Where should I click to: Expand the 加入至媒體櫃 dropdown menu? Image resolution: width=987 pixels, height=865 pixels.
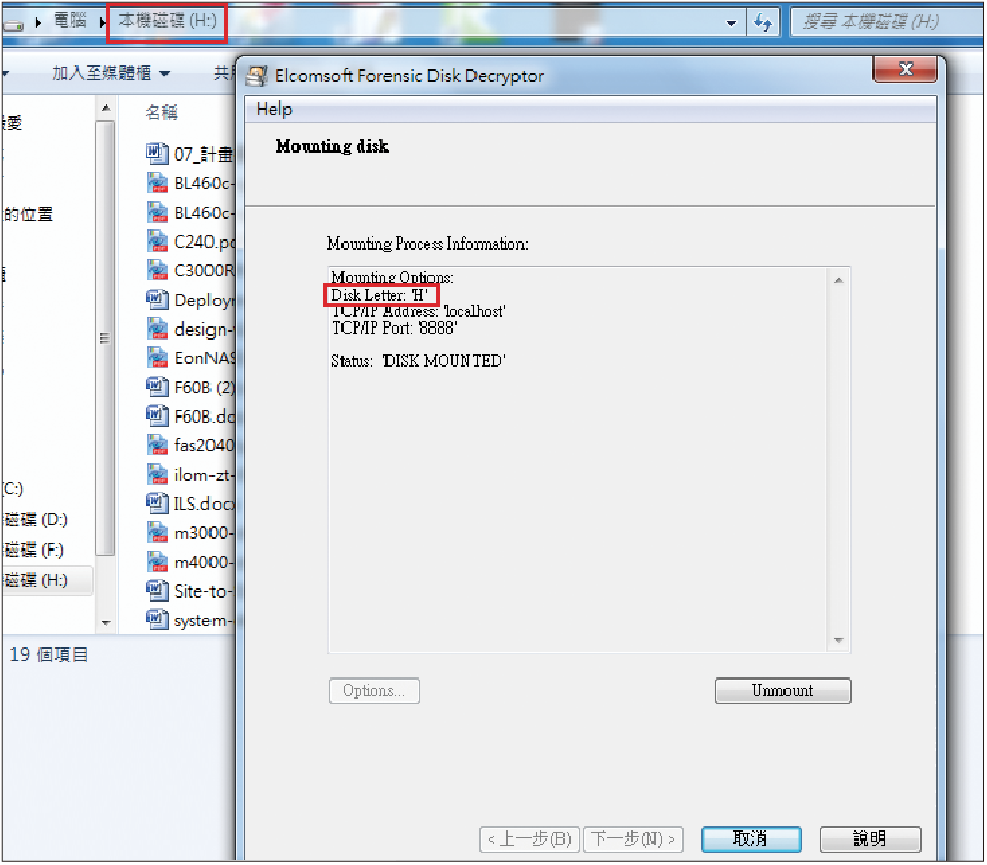[x=164, y=74]
